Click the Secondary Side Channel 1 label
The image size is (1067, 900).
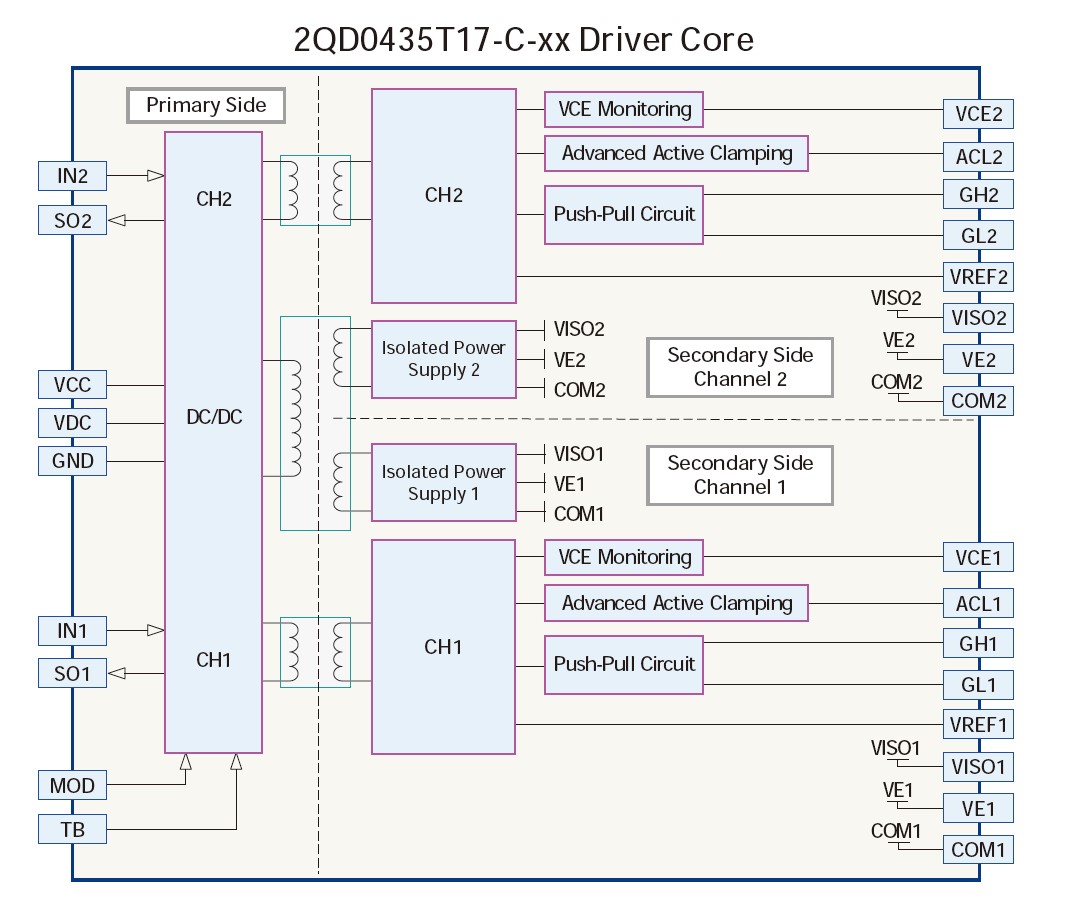point(740,475)
